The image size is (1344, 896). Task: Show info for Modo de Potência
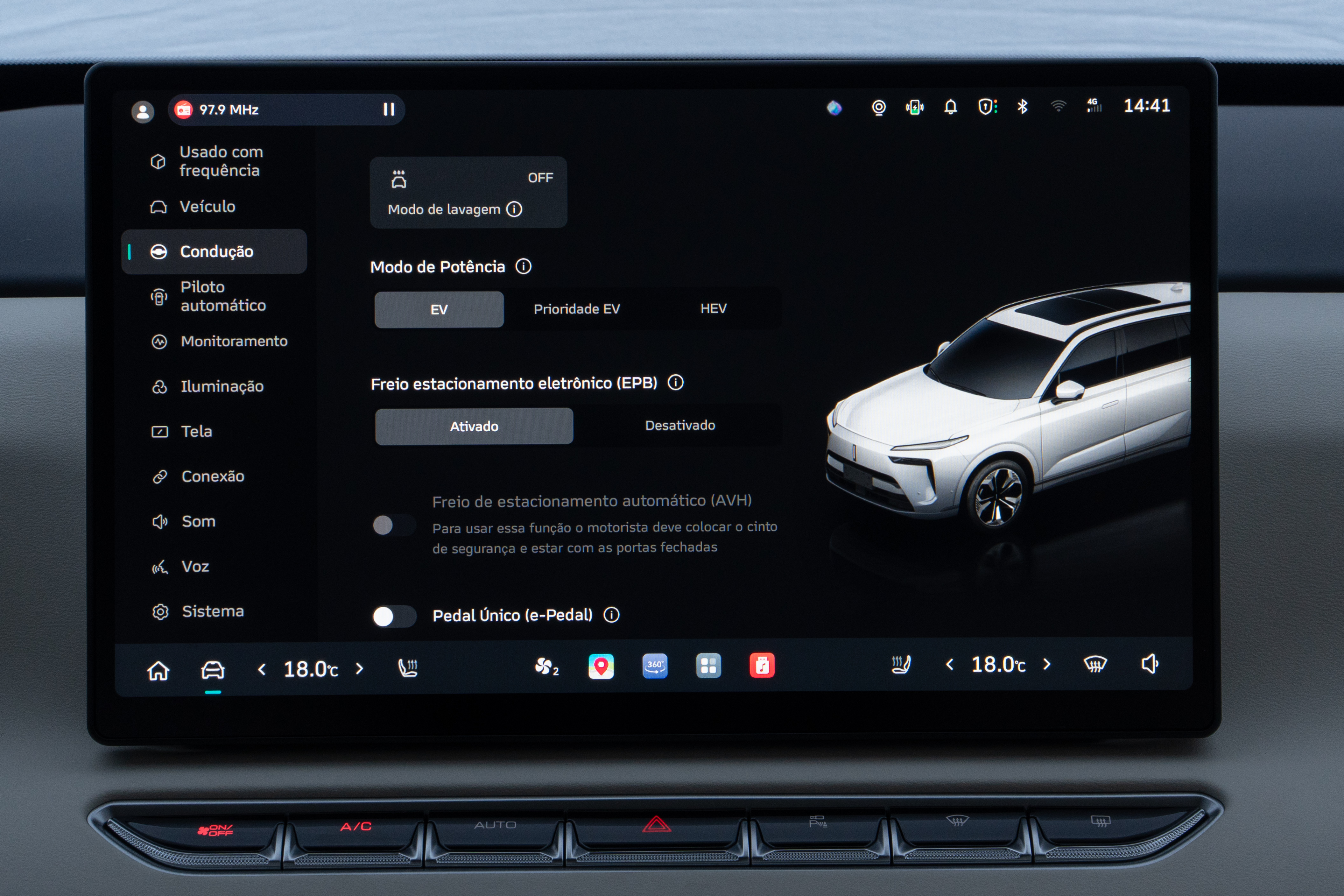[523, 266]
